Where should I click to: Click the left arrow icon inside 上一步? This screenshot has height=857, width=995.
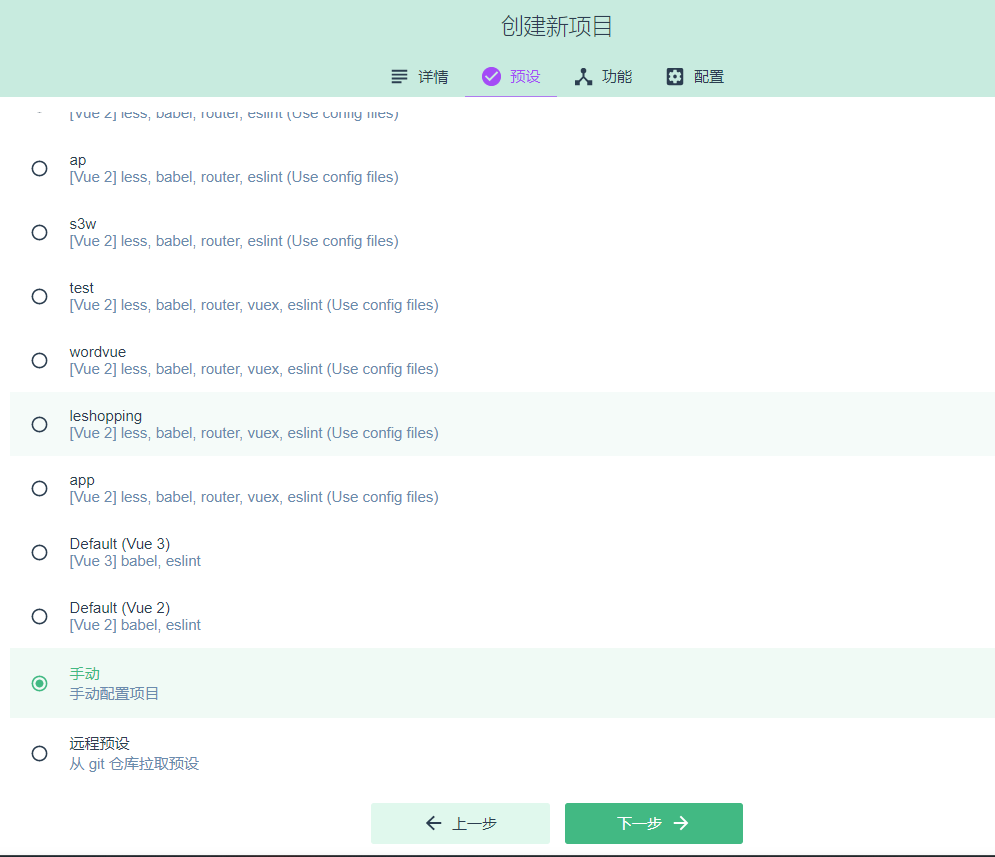click(x=432, y=823)
